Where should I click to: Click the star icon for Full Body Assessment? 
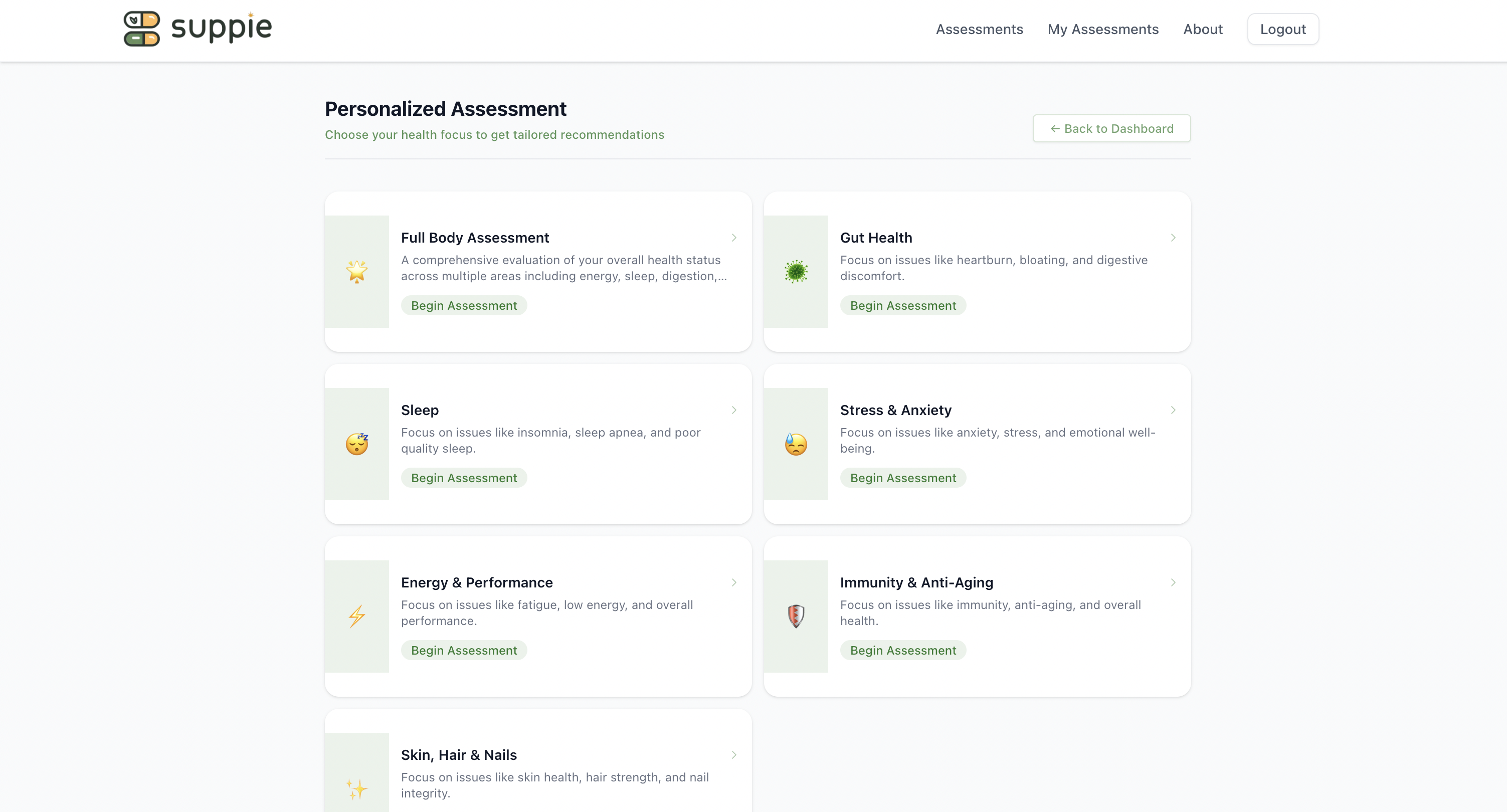click(356, 272)
